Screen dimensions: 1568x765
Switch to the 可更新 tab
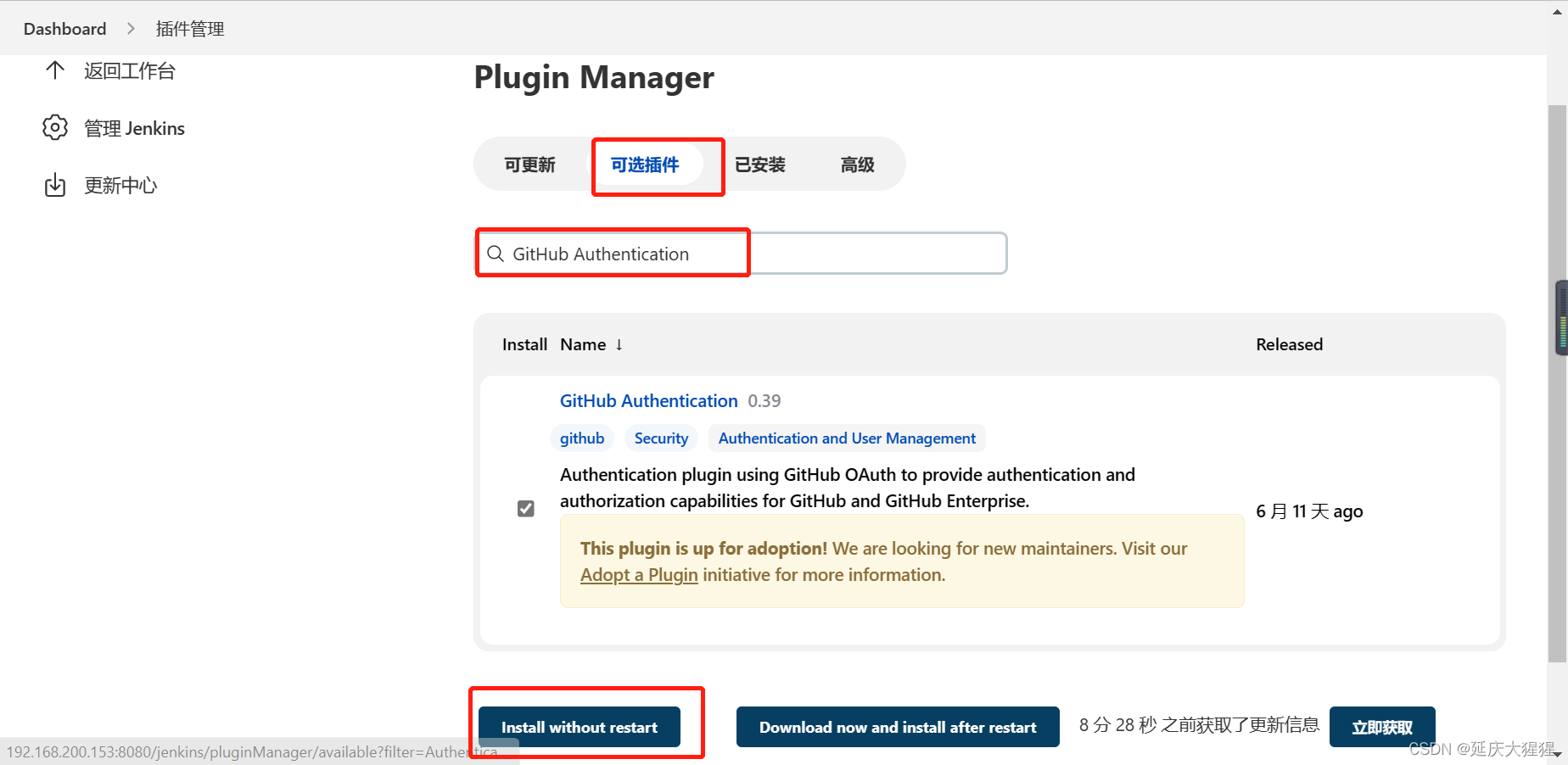[530, 165]
